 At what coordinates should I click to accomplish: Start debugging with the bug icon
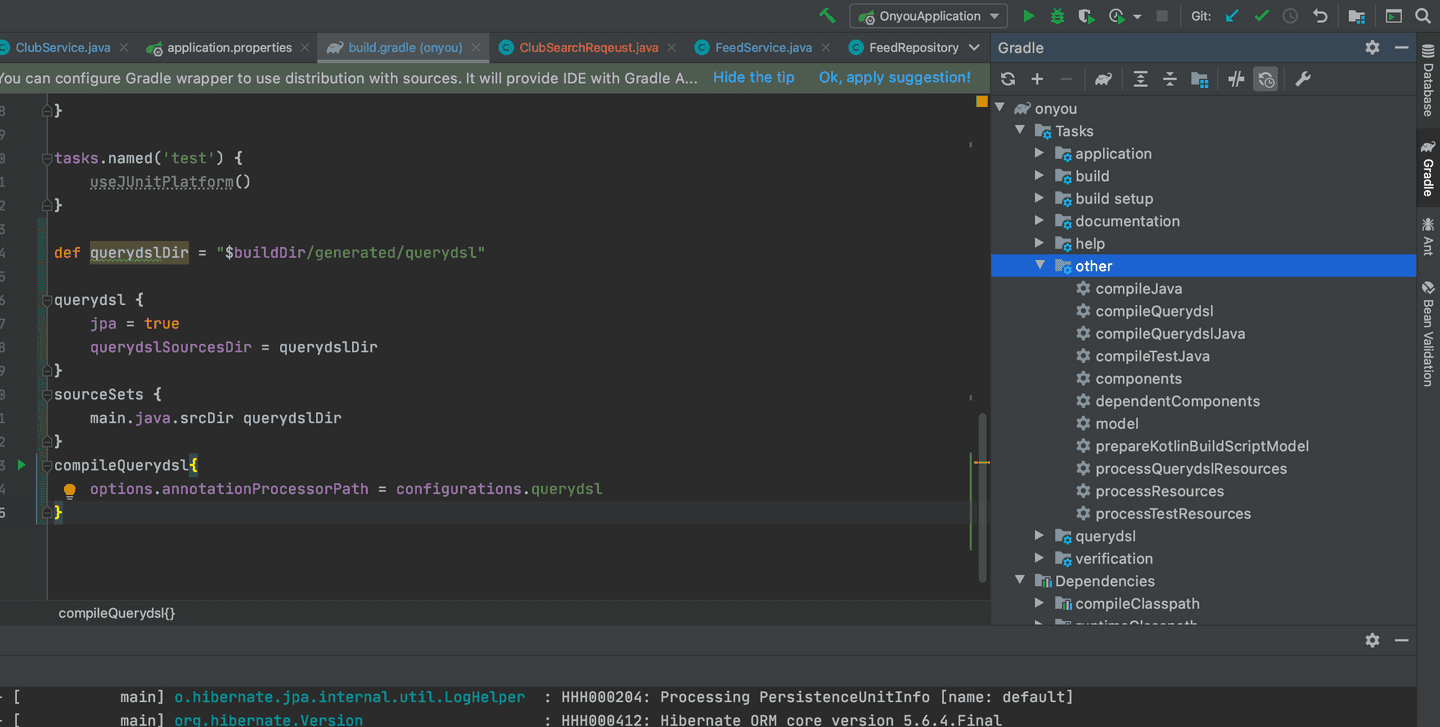point(1057,16)
